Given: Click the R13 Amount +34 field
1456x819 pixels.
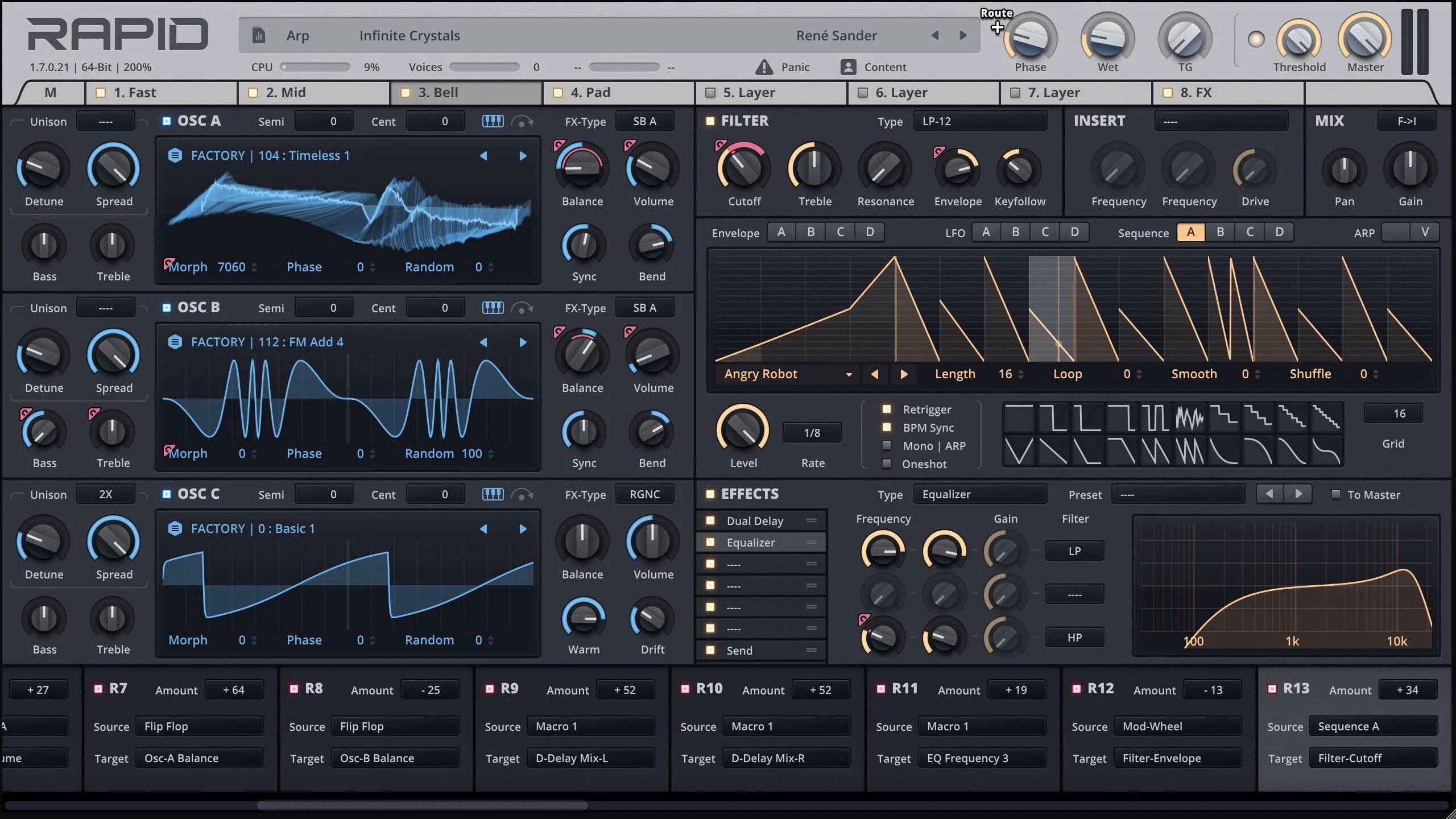Looking at the screenshot, I should pyautogui.click(x=1408, y=690).
